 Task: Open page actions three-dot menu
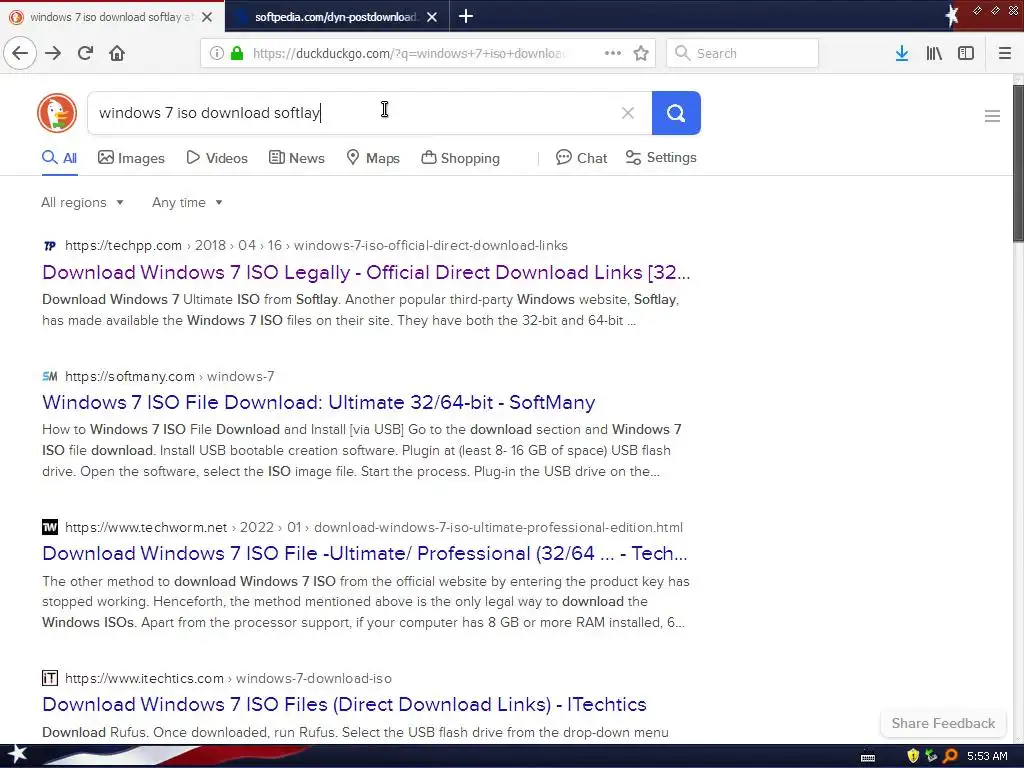click(613, 53)
